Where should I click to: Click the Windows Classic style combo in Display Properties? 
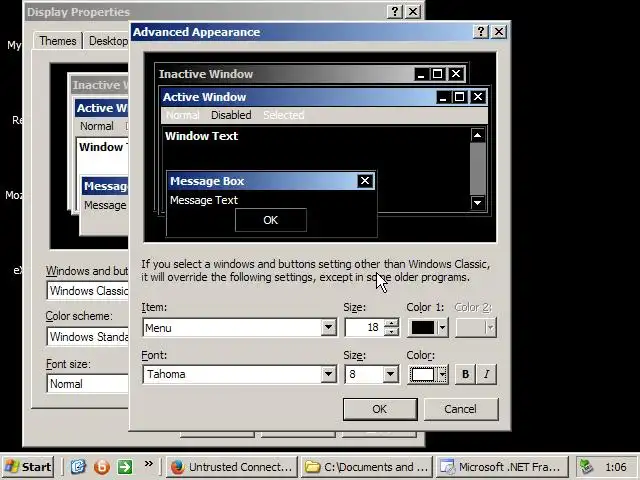click(88, 291)
